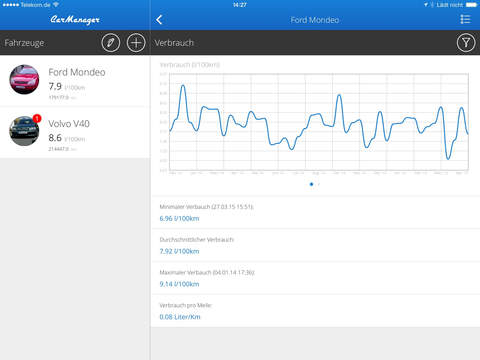Open the Minimaler Verbrauch 6.96 l/100km row
Viewport: 480px width, 360px height.
click(x=316, y=212)
